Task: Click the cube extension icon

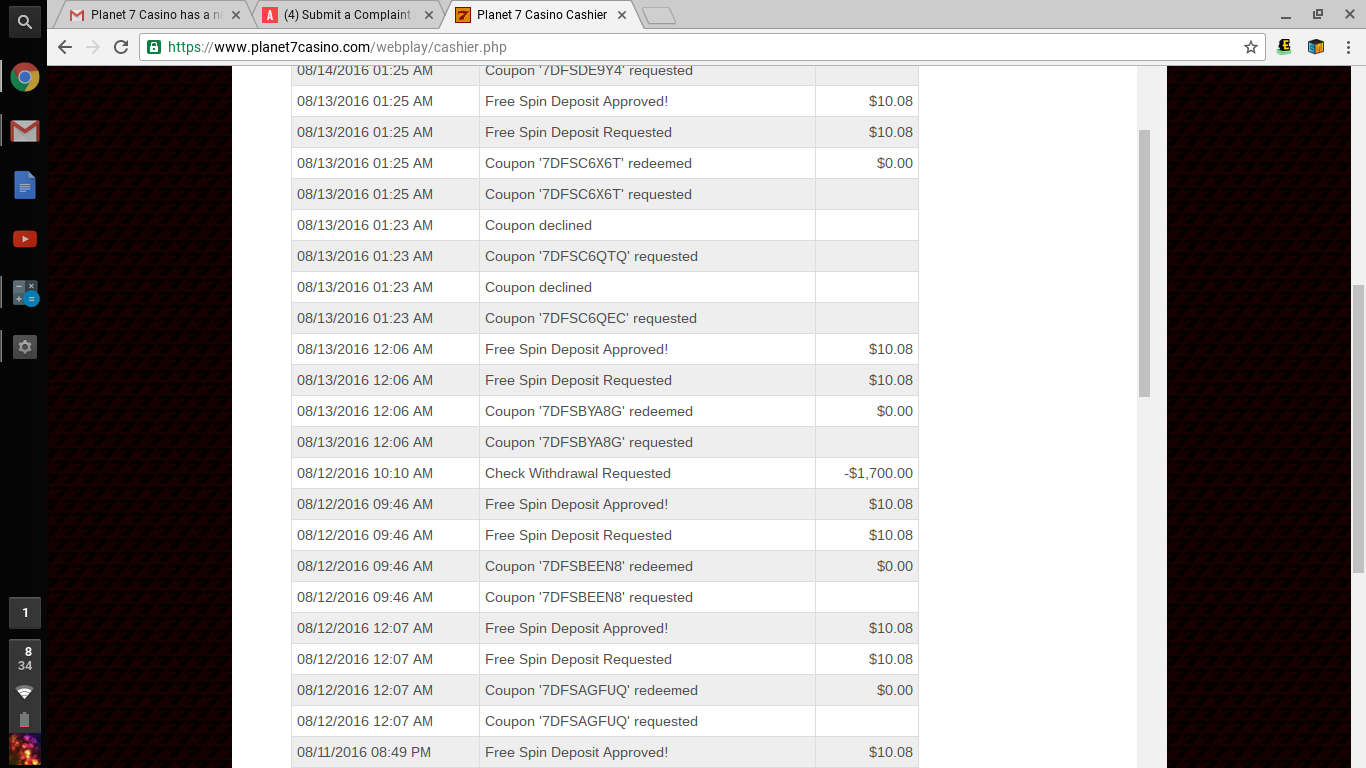Action: 1316,47
